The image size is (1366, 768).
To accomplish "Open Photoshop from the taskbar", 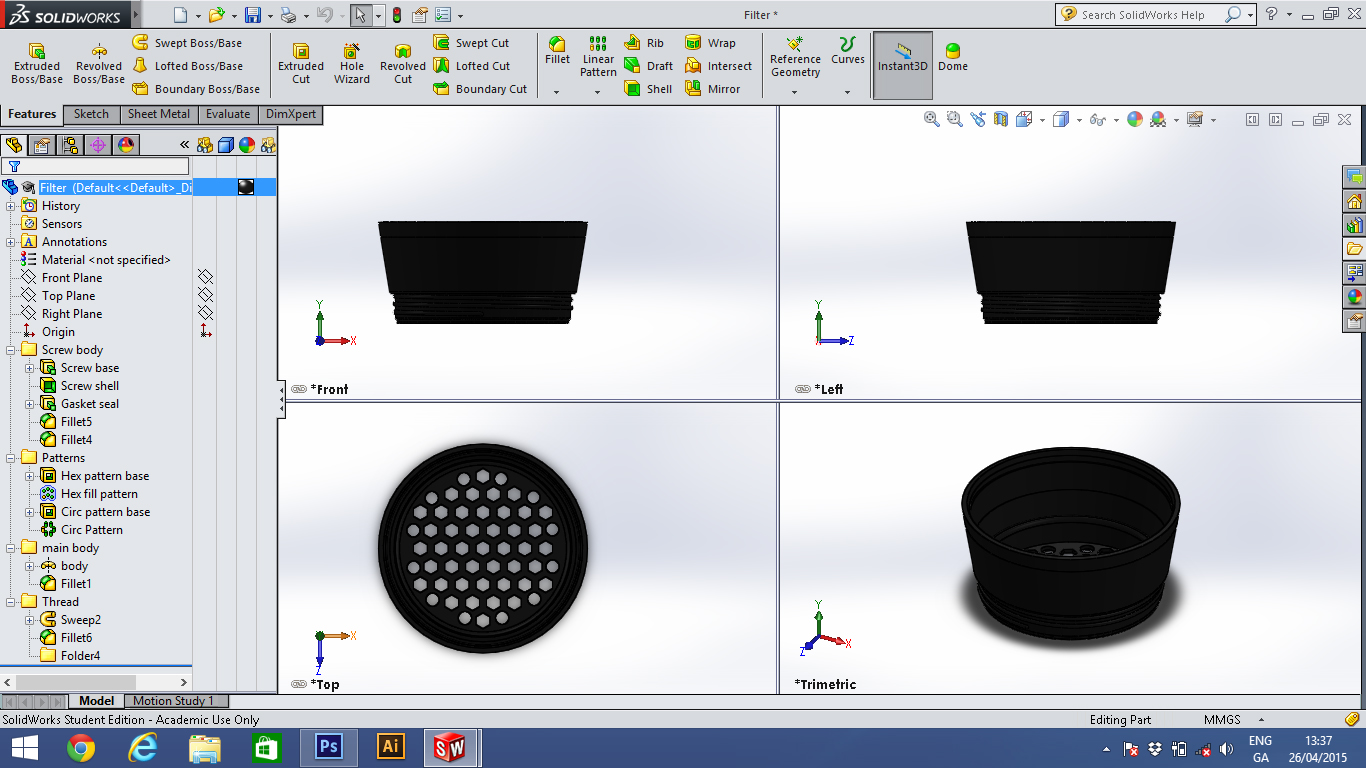I will tap(328, 747).
